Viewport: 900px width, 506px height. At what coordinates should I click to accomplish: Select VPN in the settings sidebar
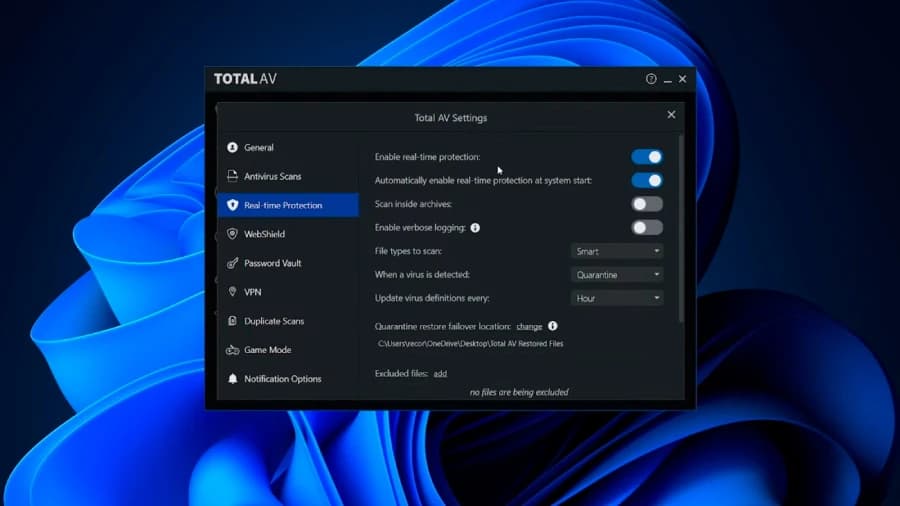288,291
